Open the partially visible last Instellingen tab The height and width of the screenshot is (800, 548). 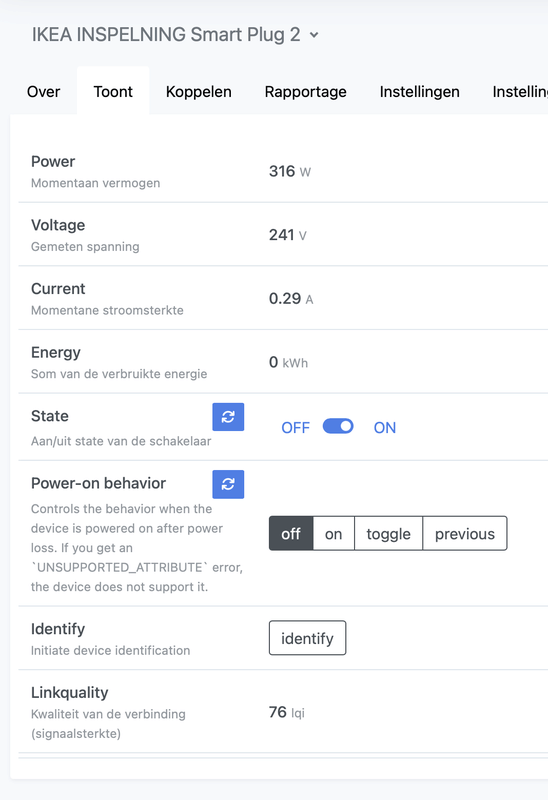[x=519, y=91]
